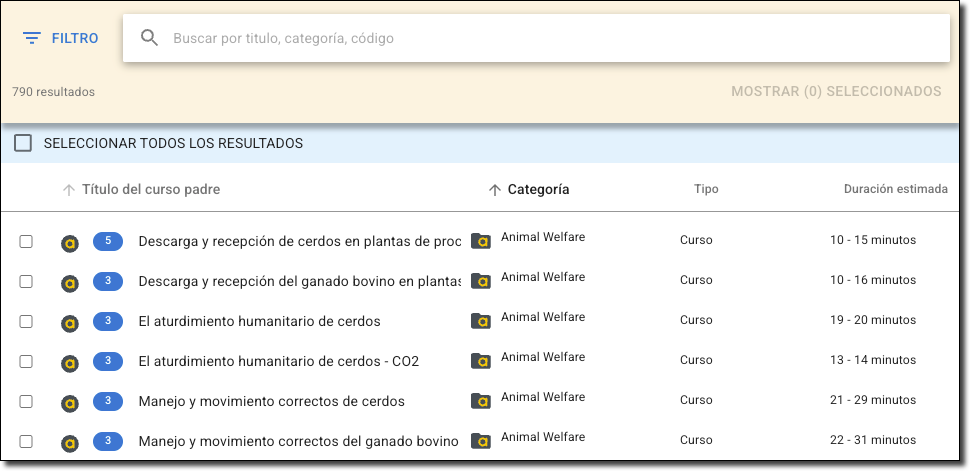970x471 pixels.
Task: Tick checkbox for Manejo y movimiento correctos del ganado bovino
Action: [26, 441]
